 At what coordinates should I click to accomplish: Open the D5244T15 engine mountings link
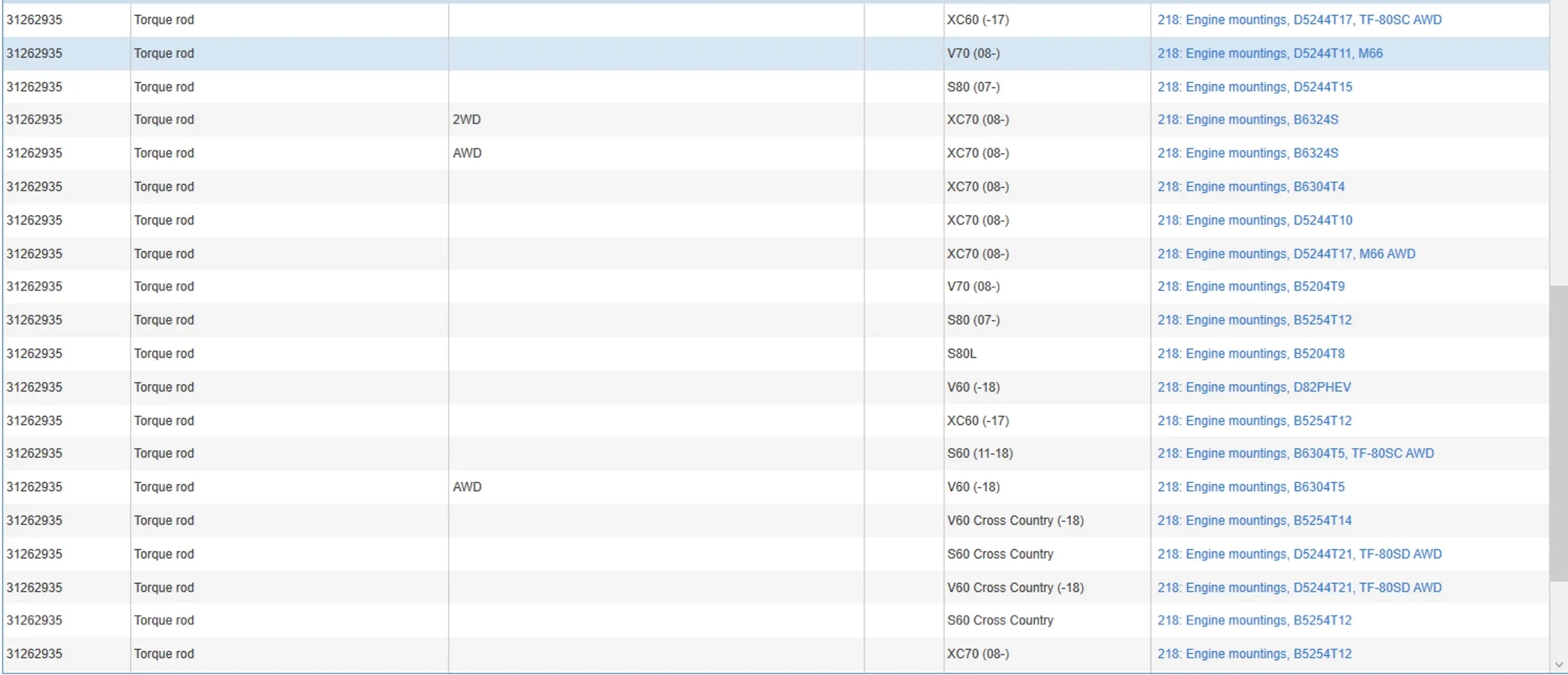1254,87
